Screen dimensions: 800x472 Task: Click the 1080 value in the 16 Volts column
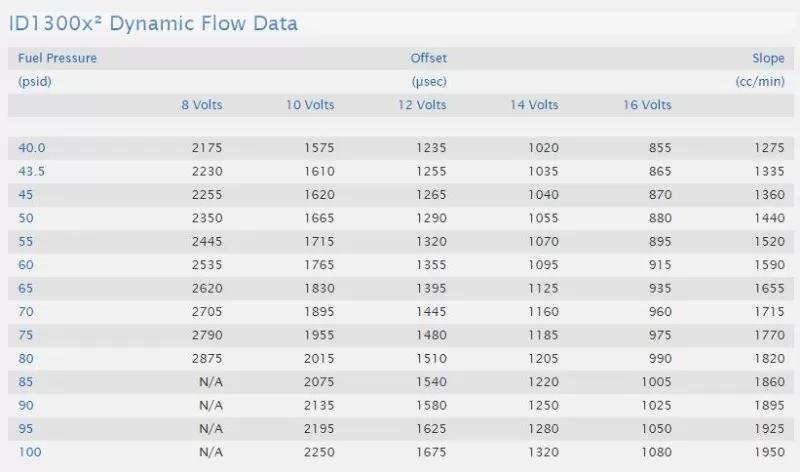656,452
